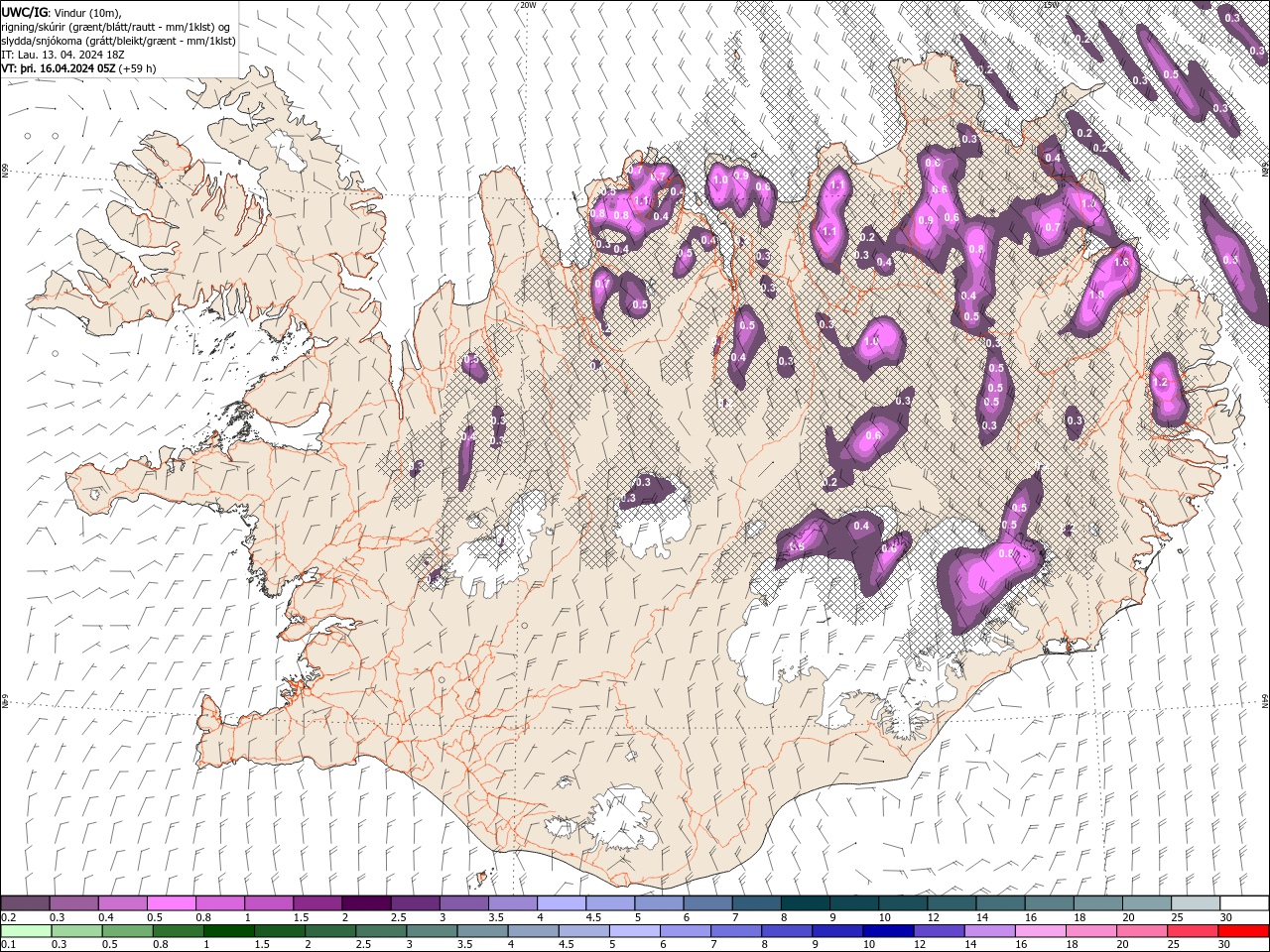The image size is (1270, 952).
Task: Click the "1.6" snowfall value on the map
Action: [x=1122, y=263]
